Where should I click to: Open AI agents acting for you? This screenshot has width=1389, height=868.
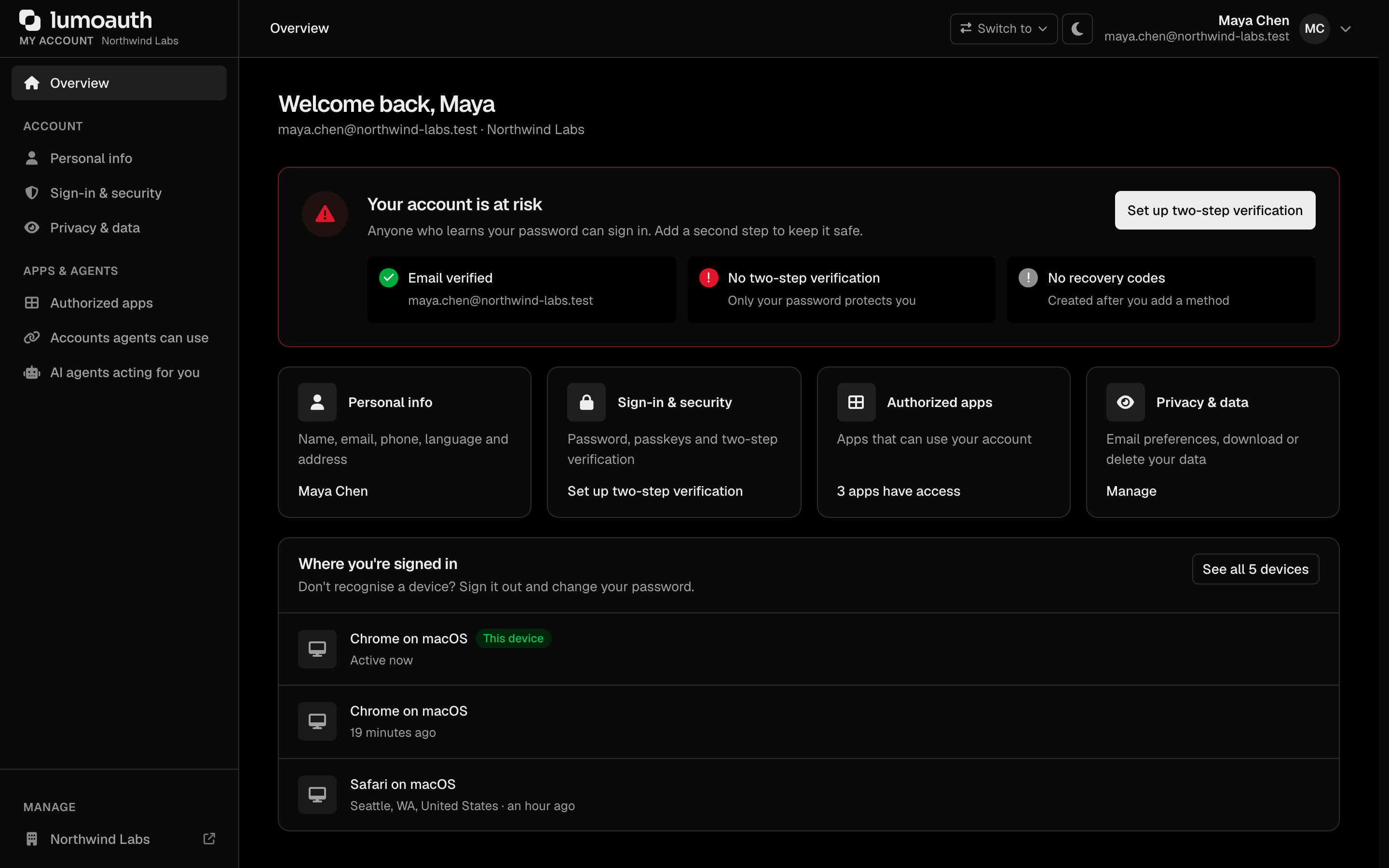119,373
